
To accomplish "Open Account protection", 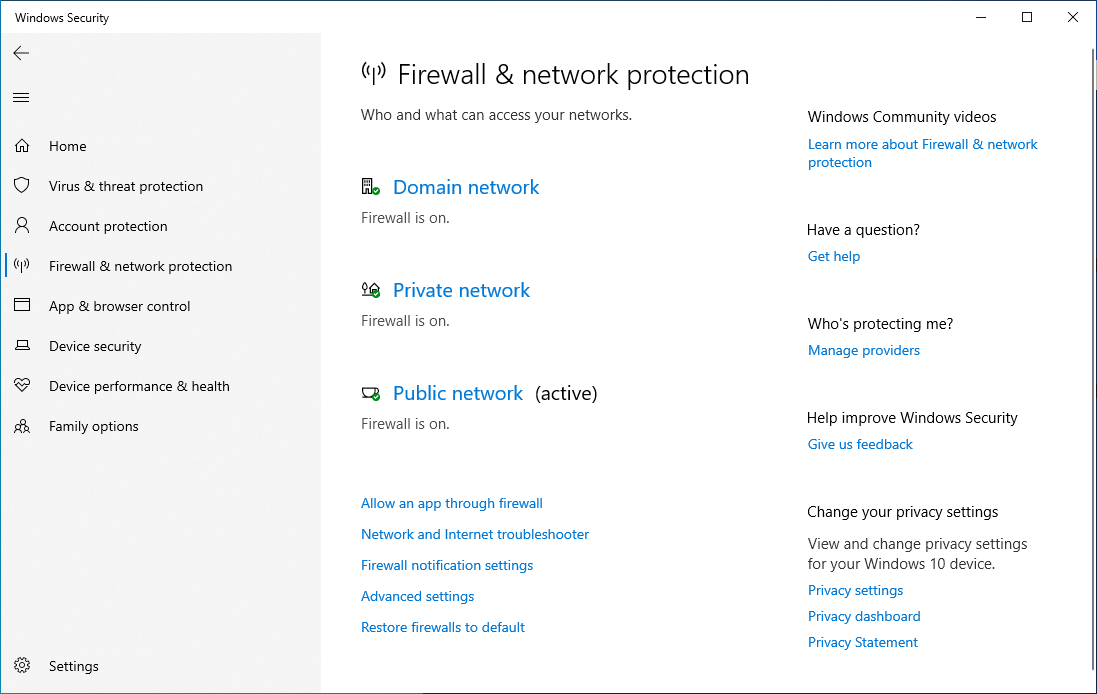I will [107, 225].
